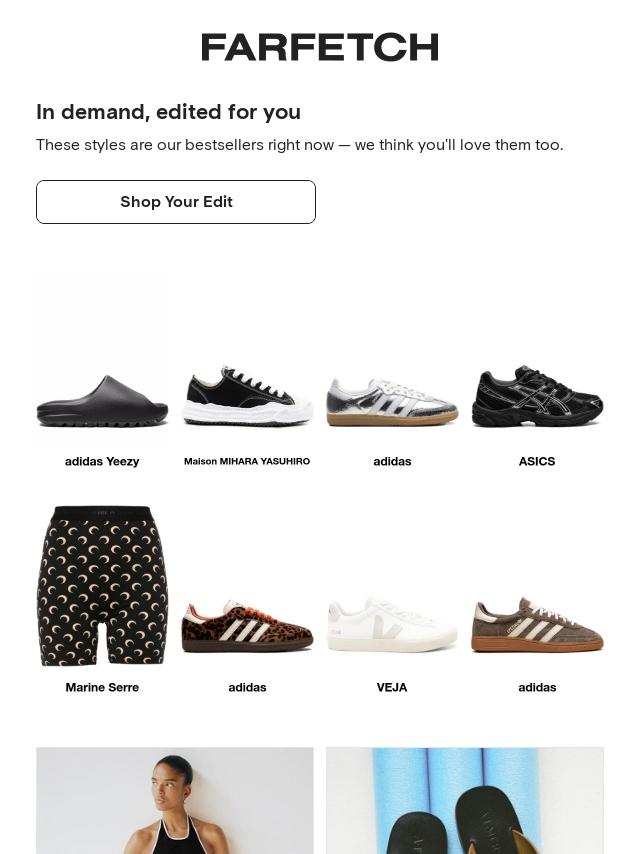Open the brown suede adidas sneaker
This screenshot has width=640, height=854.
[537, 624]
